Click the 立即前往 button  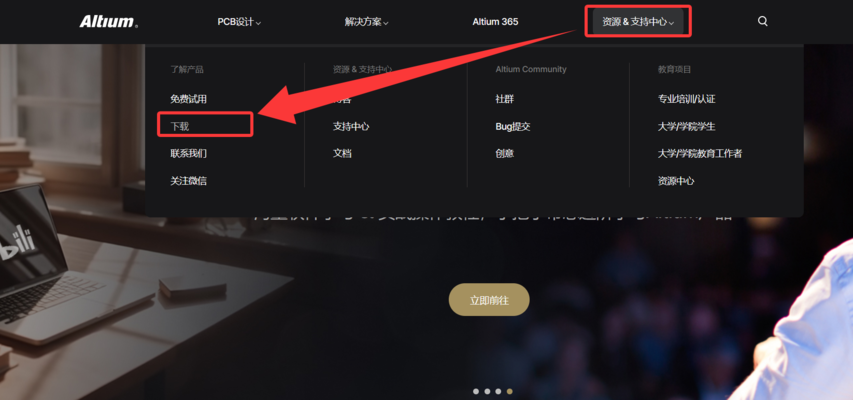[489, 300]
